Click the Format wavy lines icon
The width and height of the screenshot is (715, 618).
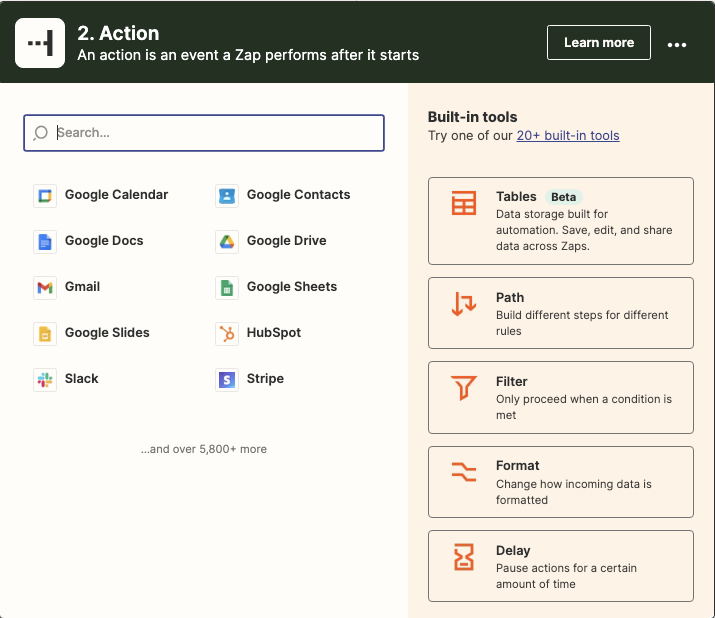coord(464,472)
